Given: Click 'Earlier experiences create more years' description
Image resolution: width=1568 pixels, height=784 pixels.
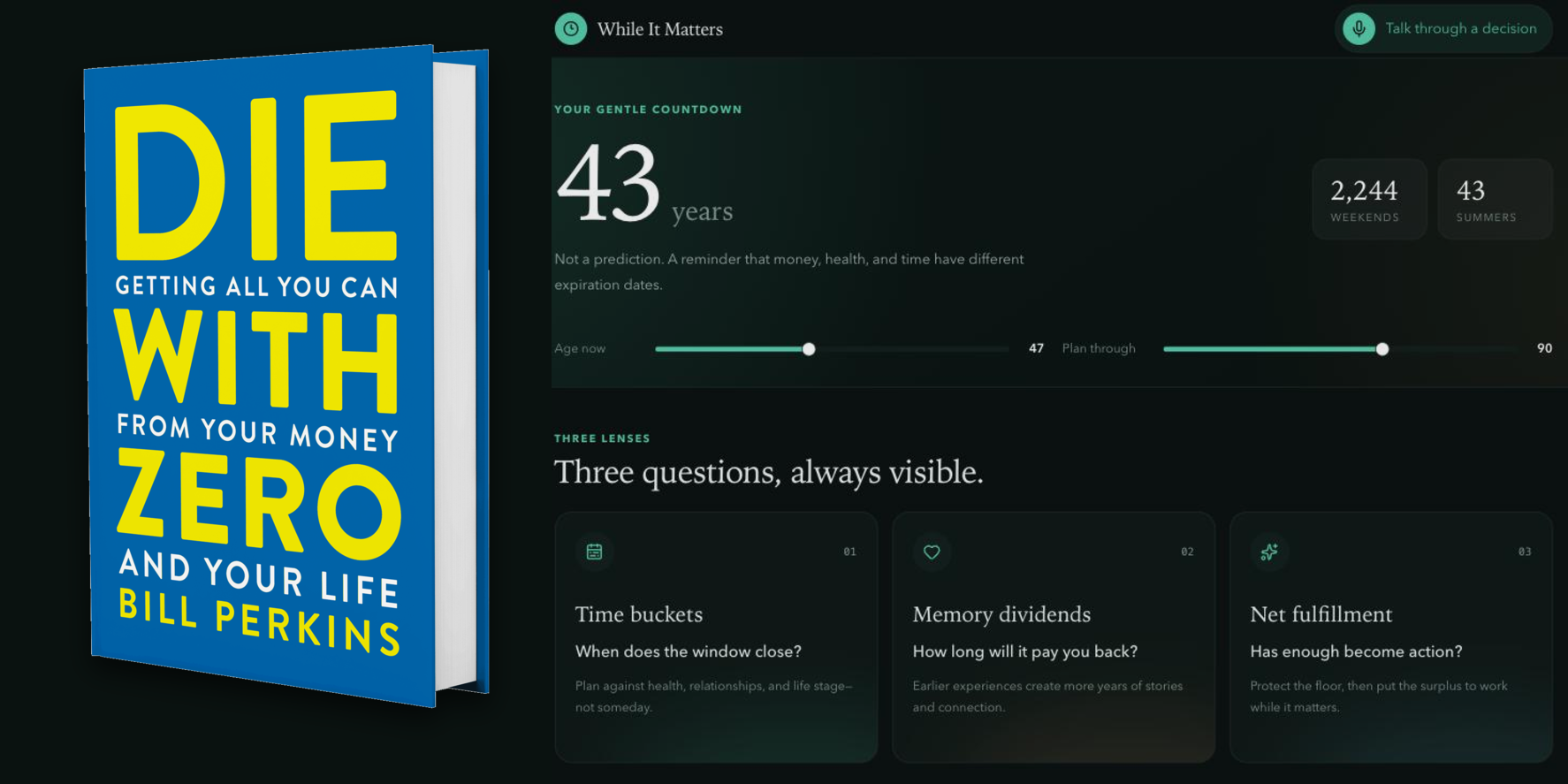Looking at the screenshot, I should pyautogui.click(x=1047, y=696).
